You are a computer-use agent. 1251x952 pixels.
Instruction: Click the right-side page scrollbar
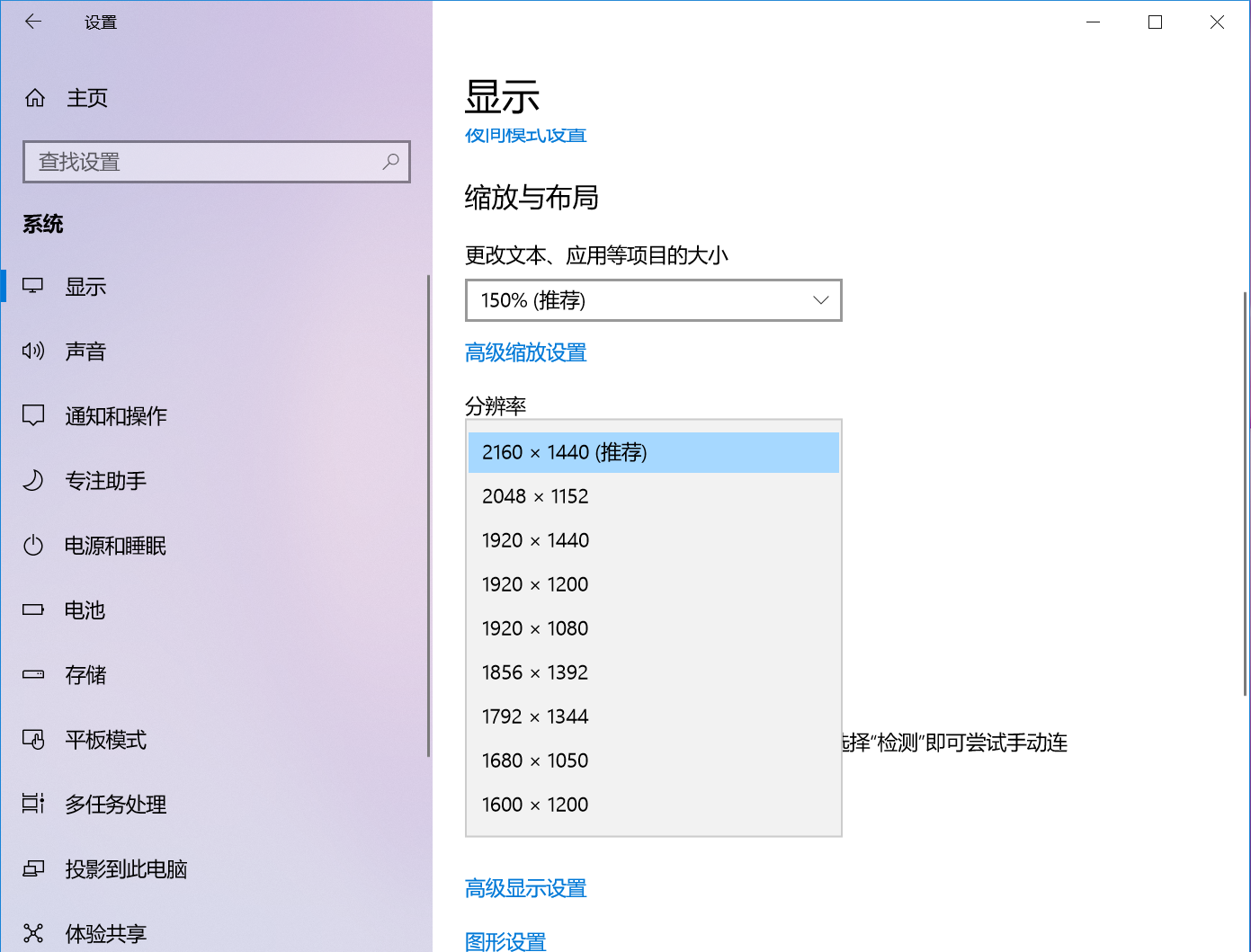(x=1246, y=494)
